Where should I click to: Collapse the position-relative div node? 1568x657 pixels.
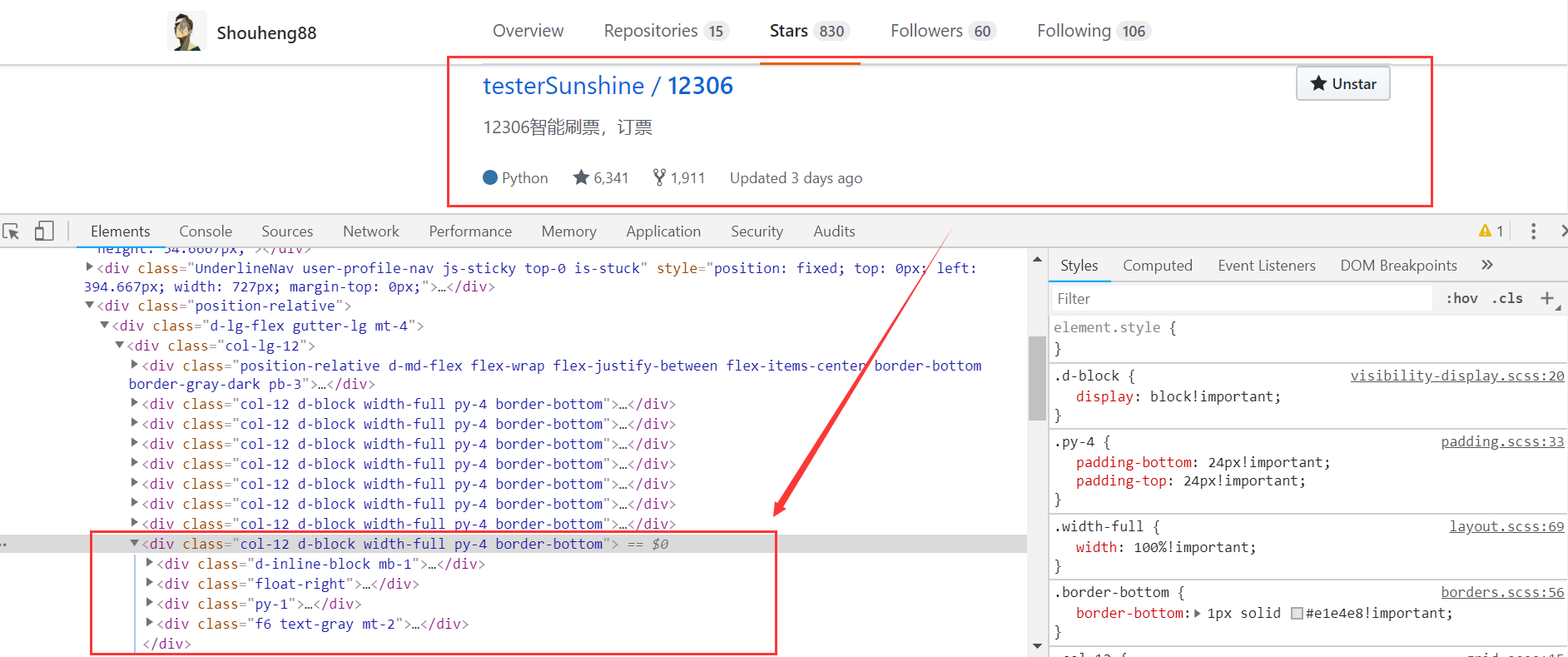click(x=89, y=306)
